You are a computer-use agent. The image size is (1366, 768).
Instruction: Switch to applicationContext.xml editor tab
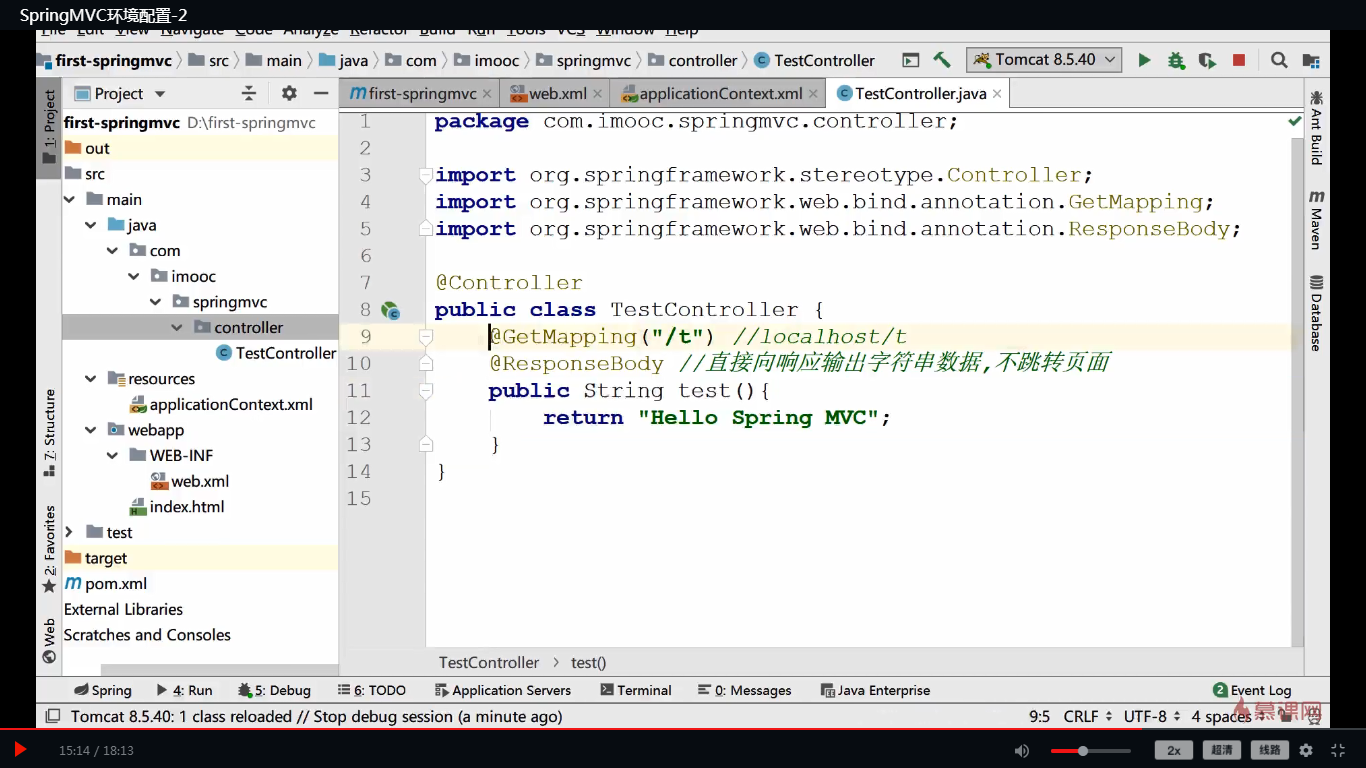coord(720,94)
